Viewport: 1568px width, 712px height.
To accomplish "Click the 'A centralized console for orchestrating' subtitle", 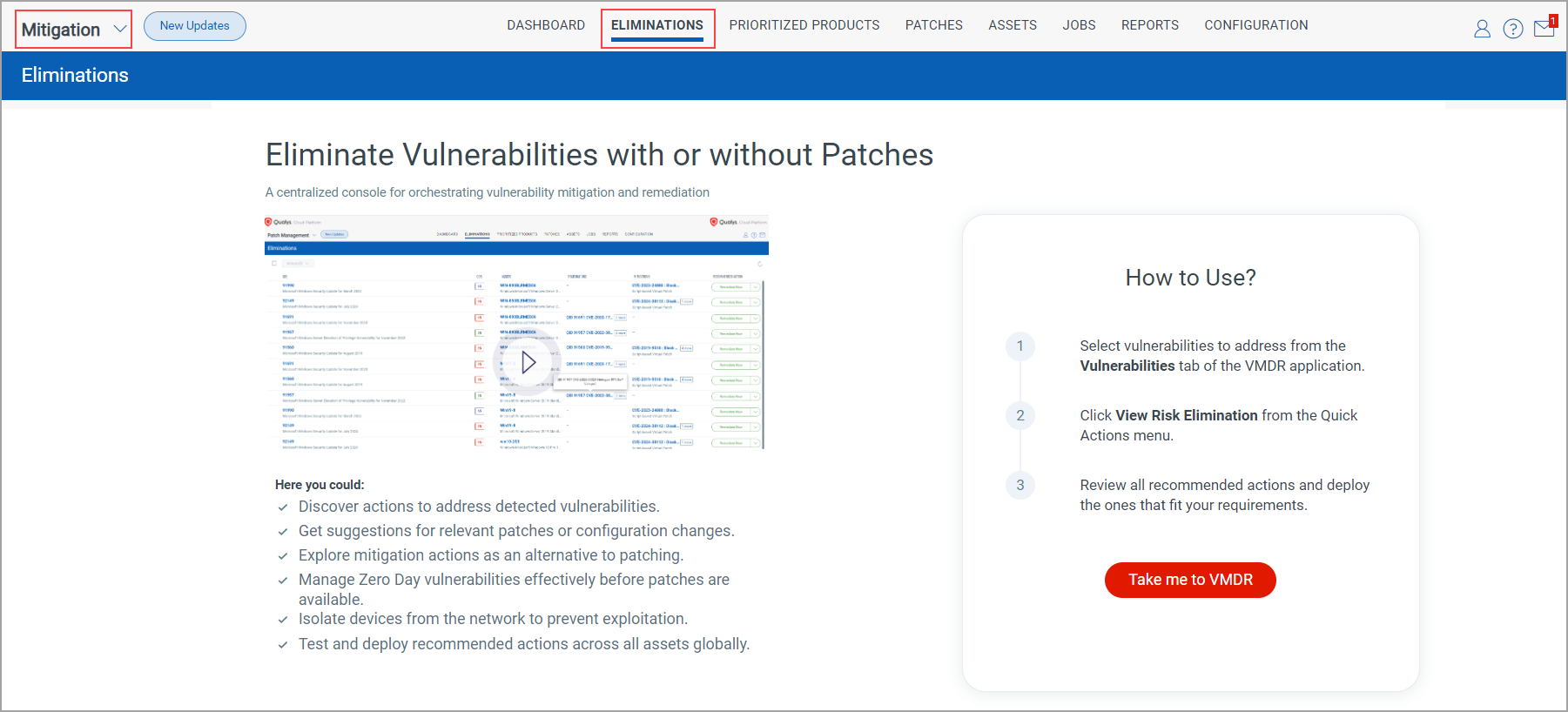I will [488, 192].
